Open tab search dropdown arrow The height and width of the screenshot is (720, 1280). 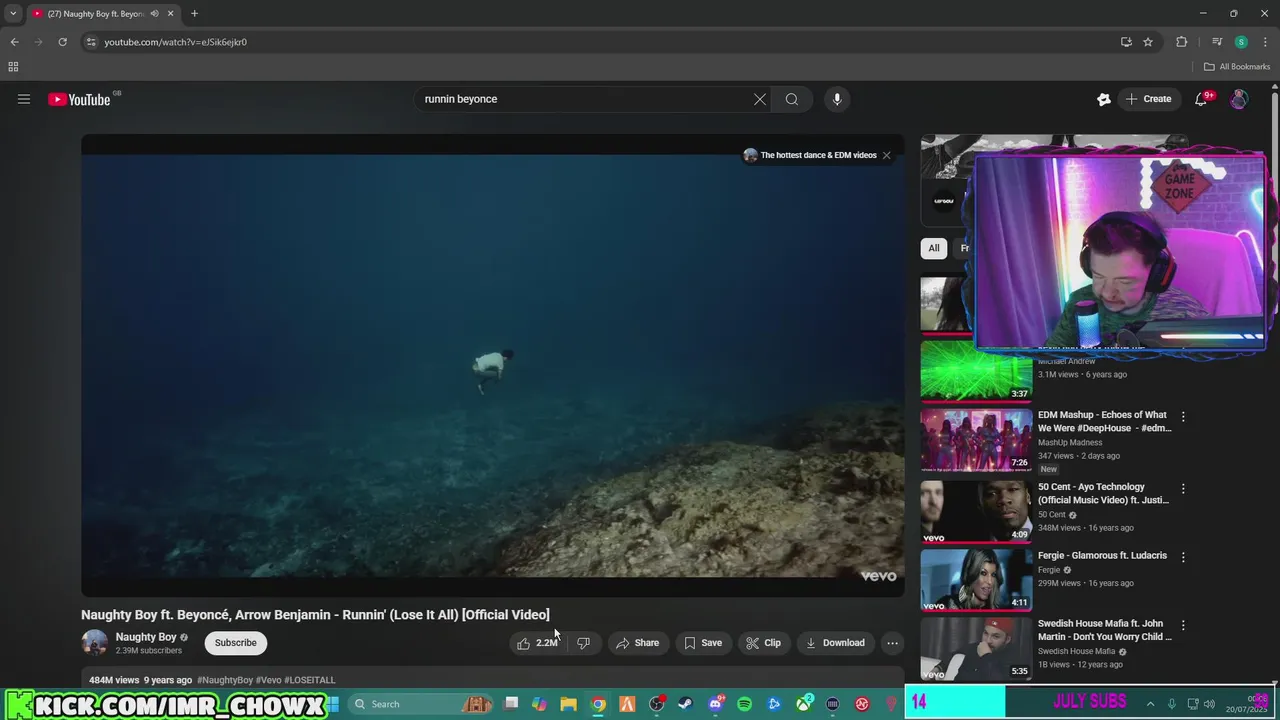pos(13,14)
